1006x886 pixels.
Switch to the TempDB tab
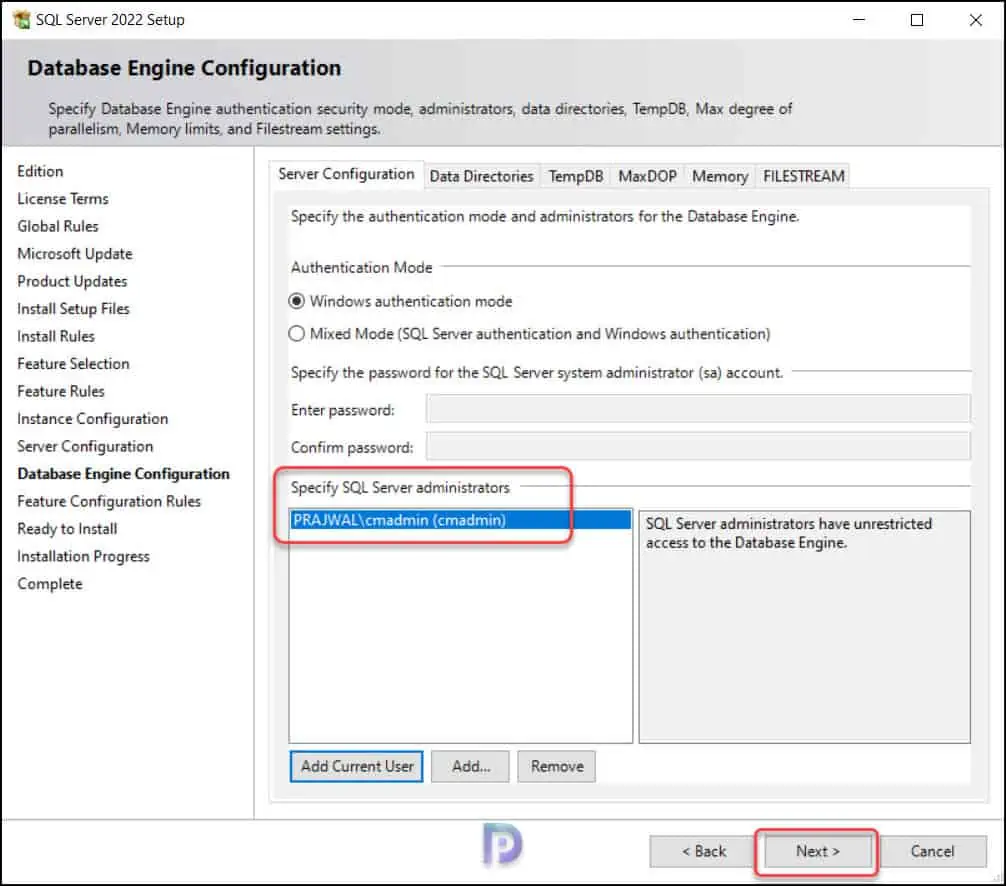pyautogui.click(x=575, y=176)
